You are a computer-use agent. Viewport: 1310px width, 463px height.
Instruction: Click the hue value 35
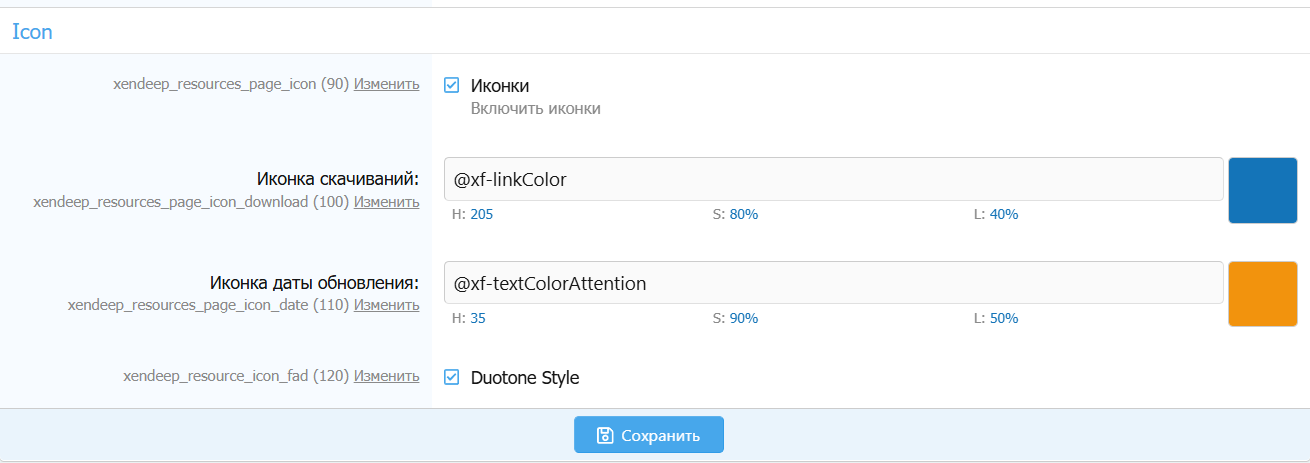point(478,318)
